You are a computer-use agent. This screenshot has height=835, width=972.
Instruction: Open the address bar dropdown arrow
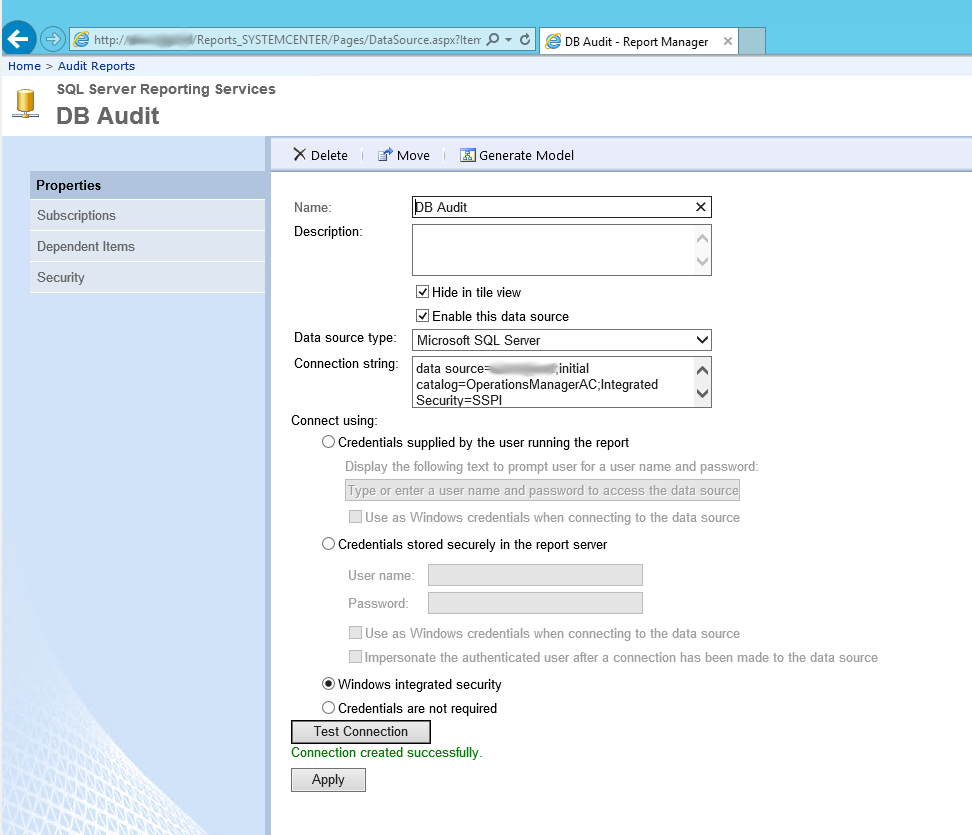point(508,40)
